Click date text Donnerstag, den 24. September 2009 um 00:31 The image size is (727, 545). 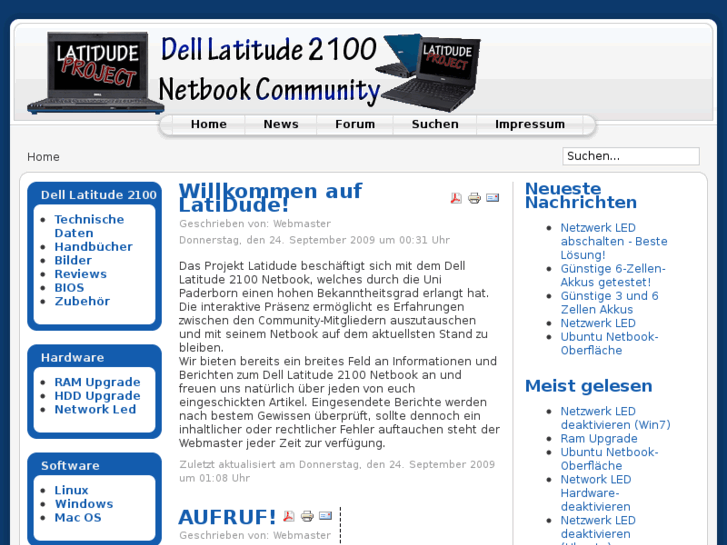click(x=314, y=240)
